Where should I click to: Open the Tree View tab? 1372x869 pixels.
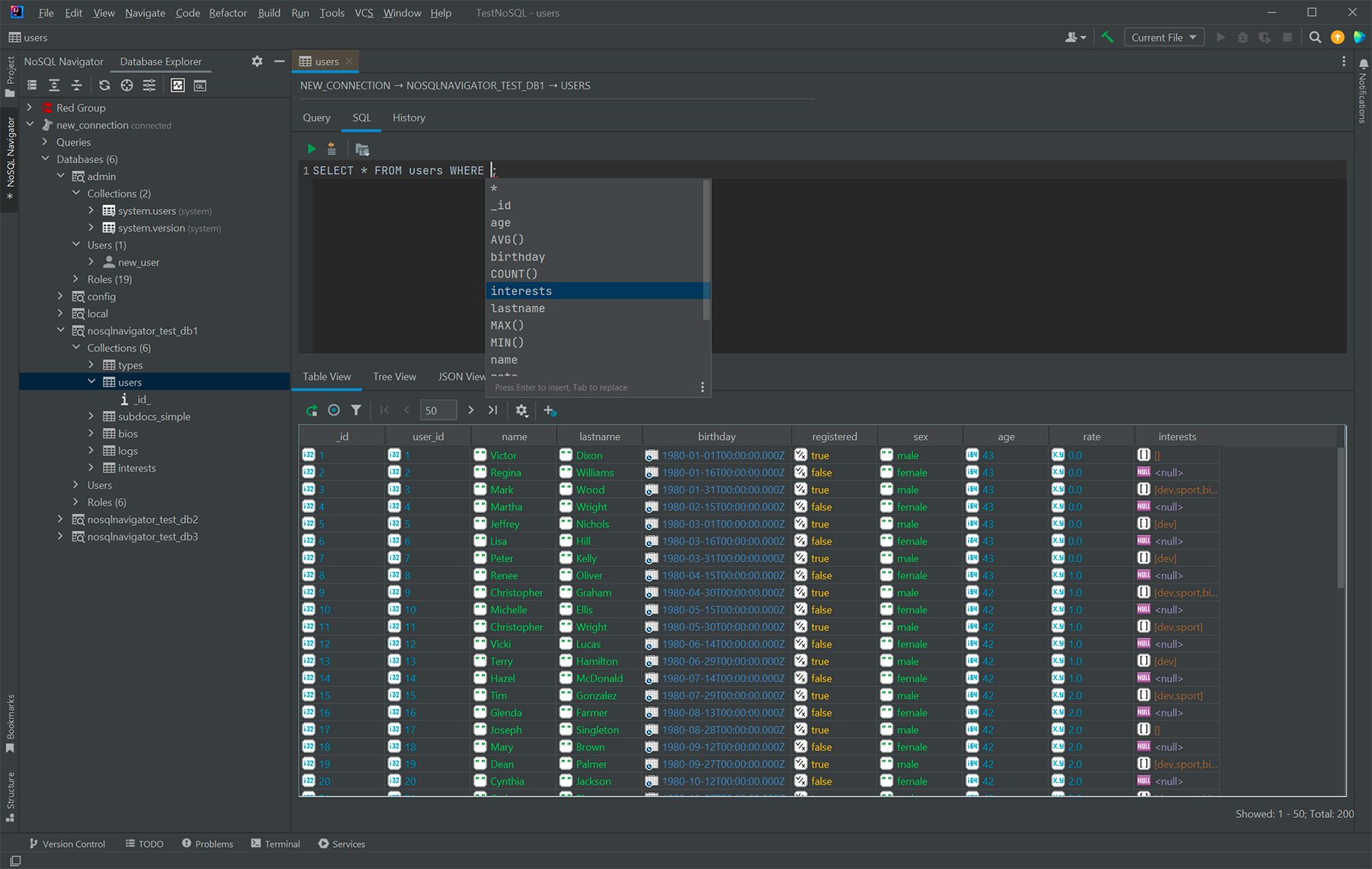(394, 377)
